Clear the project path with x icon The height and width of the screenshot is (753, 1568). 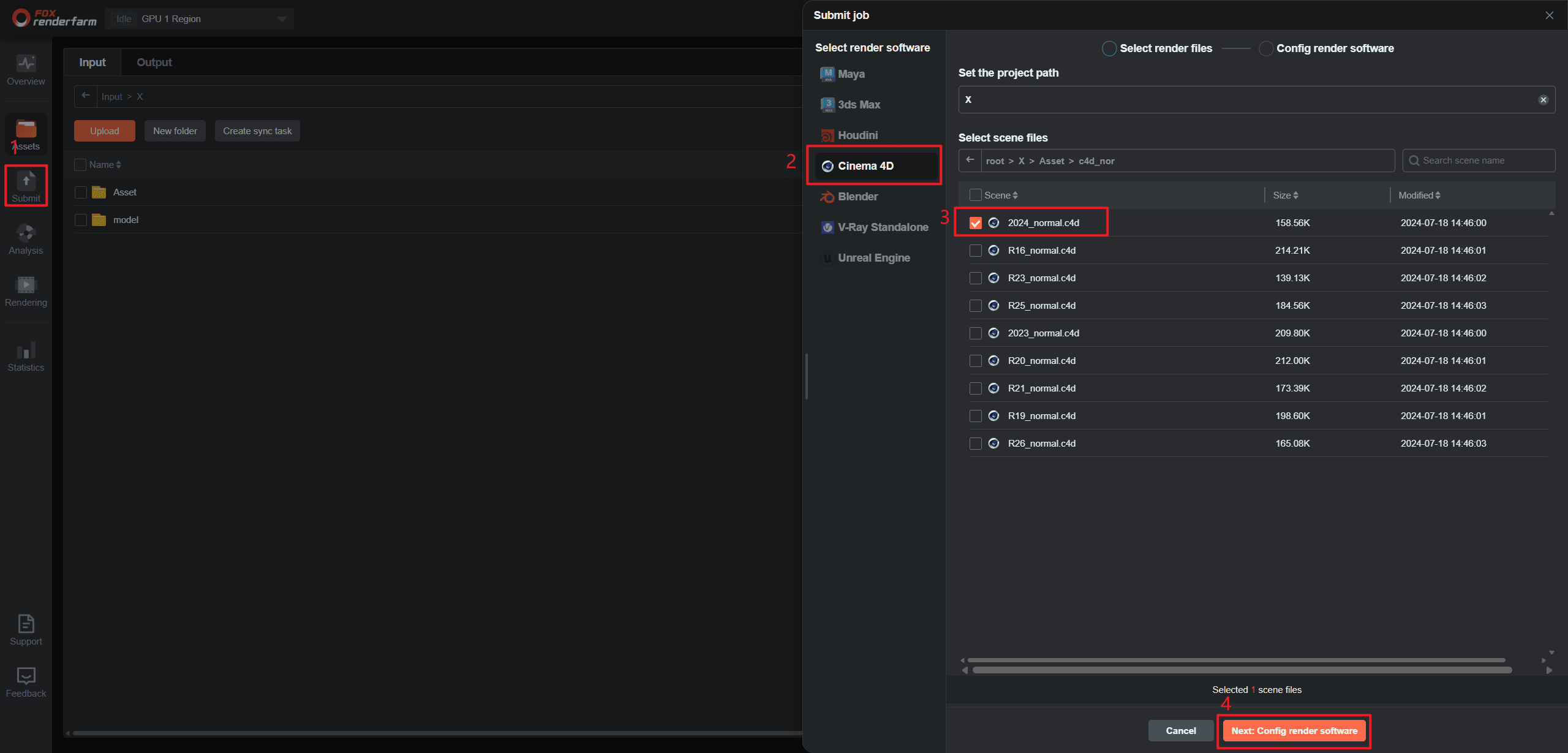(1543, 100)
